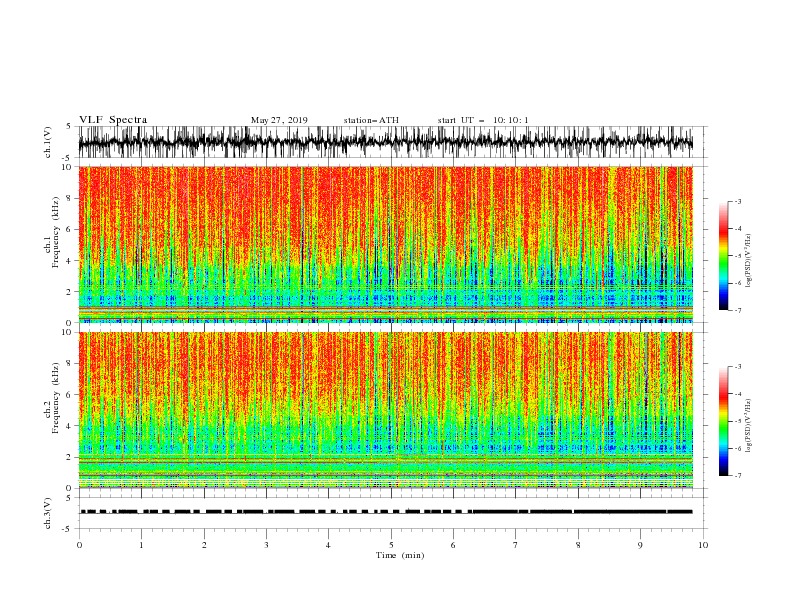Viewport: 792px width, 612px height.
Task: Click the 'station=ATH' label
Action: click(371, 120)
